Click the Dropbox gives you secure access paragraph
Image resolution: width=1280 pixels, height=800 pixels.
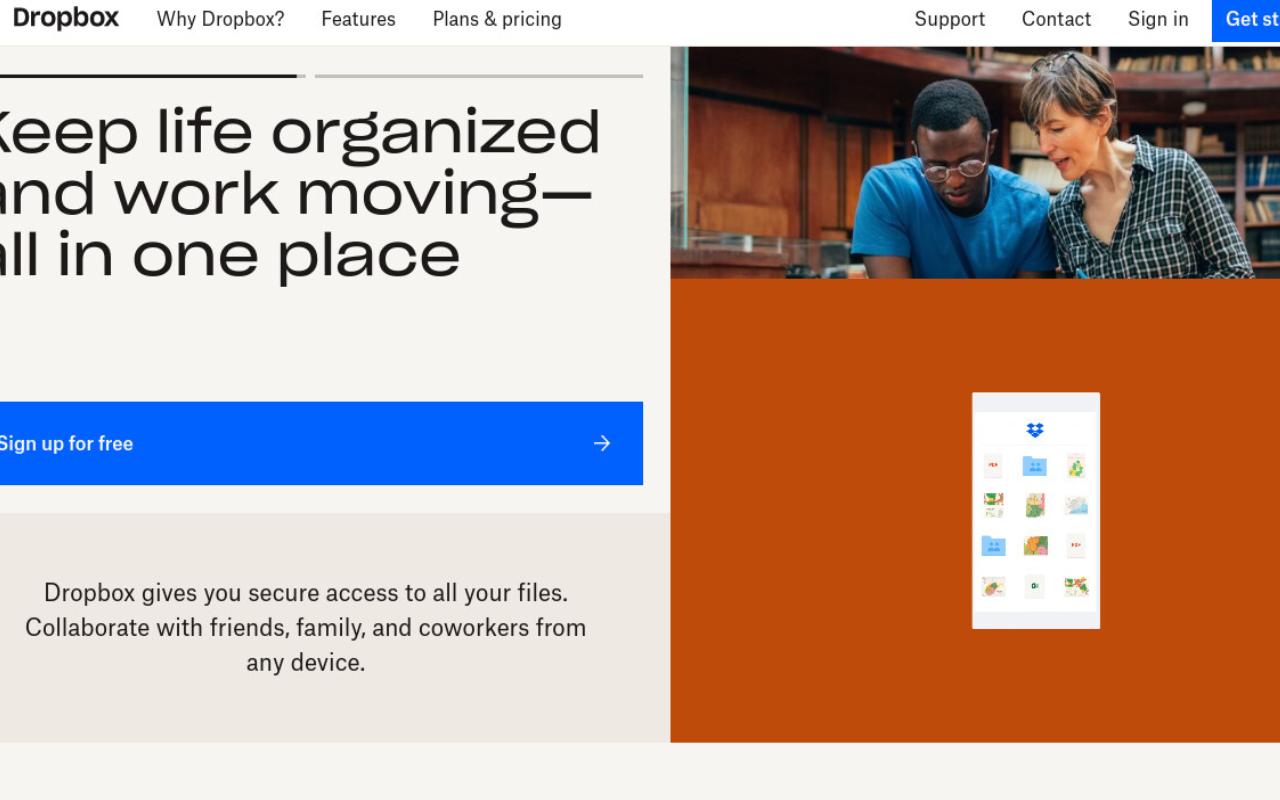[x=305, y=627]
